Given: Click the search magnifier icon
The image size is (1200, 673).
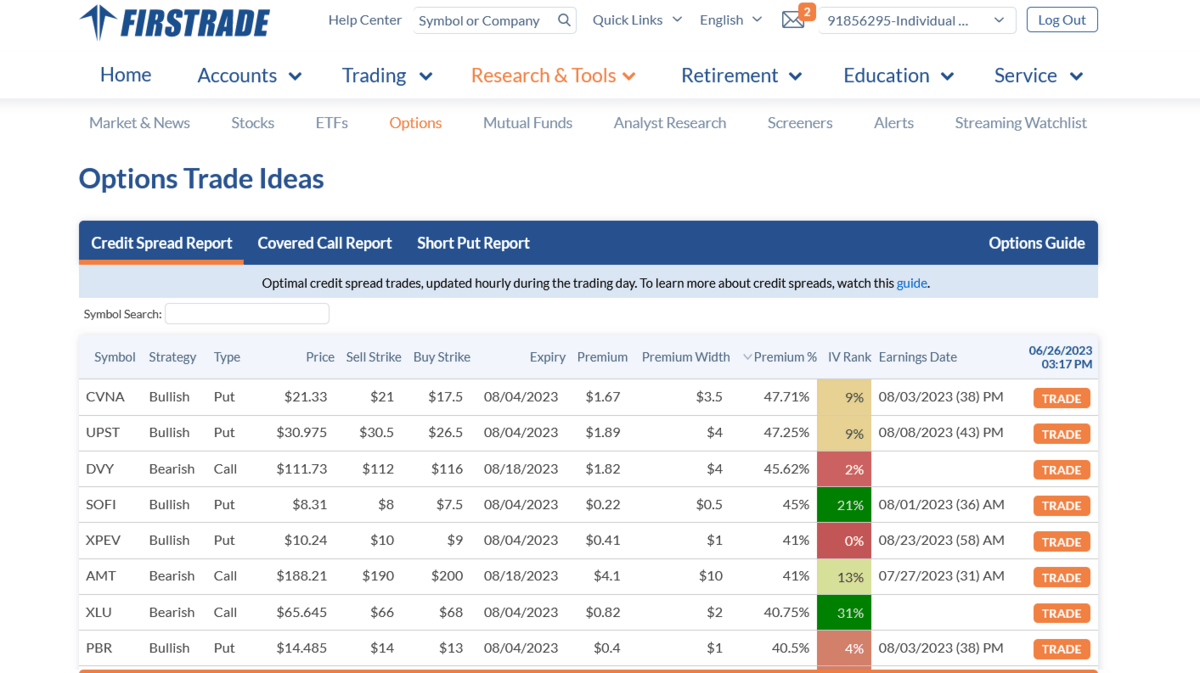Looking at the screenshot, I should click(x=565, y=20).
